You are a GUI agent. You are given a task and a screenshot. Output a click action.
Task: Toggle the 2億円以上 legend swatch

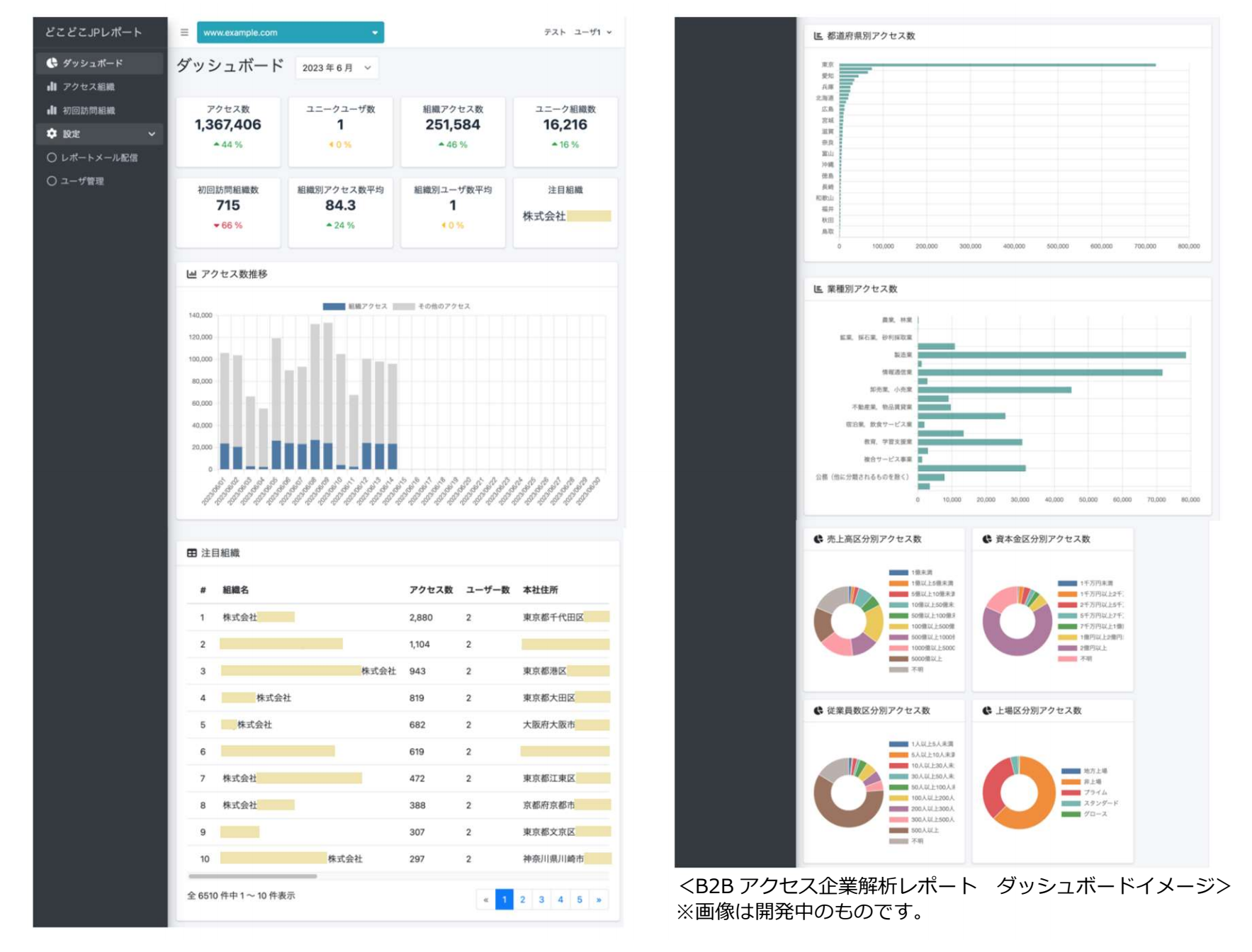1067,648
